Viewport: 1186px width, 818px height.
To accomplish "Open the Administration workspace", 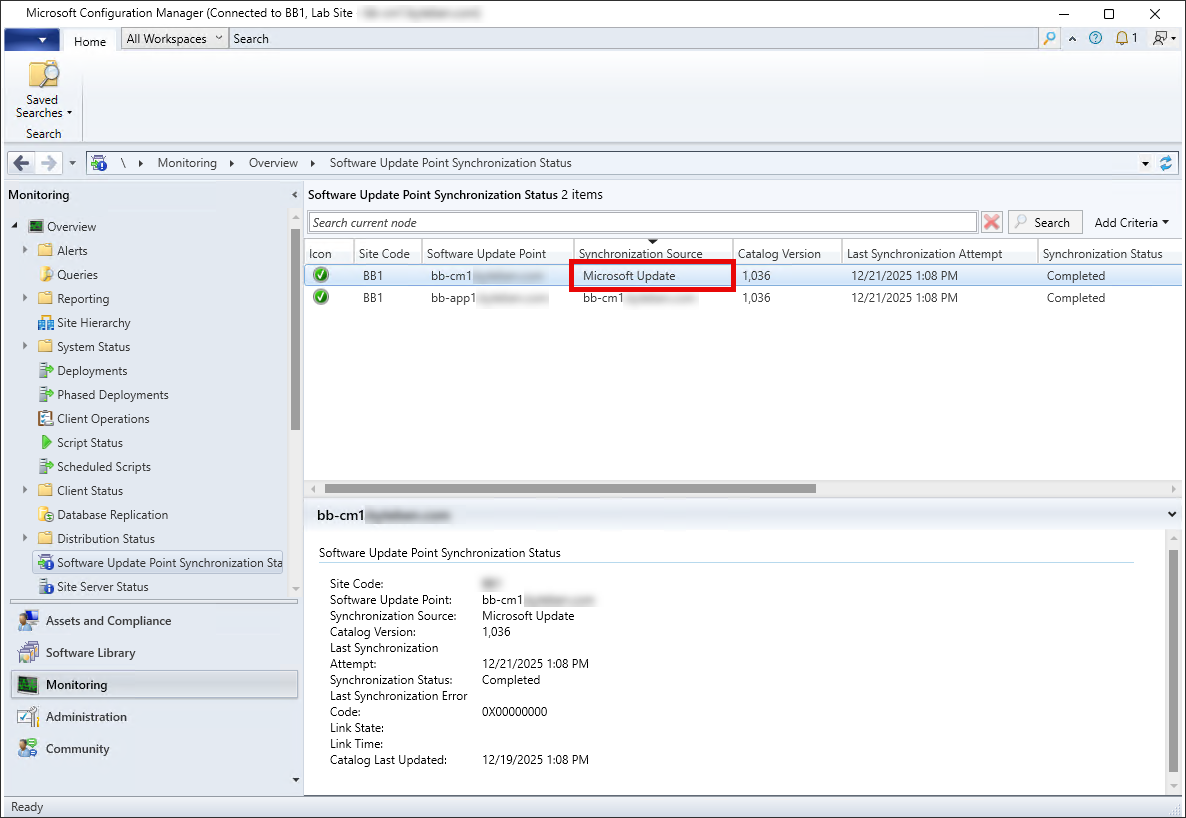I will tap(86, 717).
